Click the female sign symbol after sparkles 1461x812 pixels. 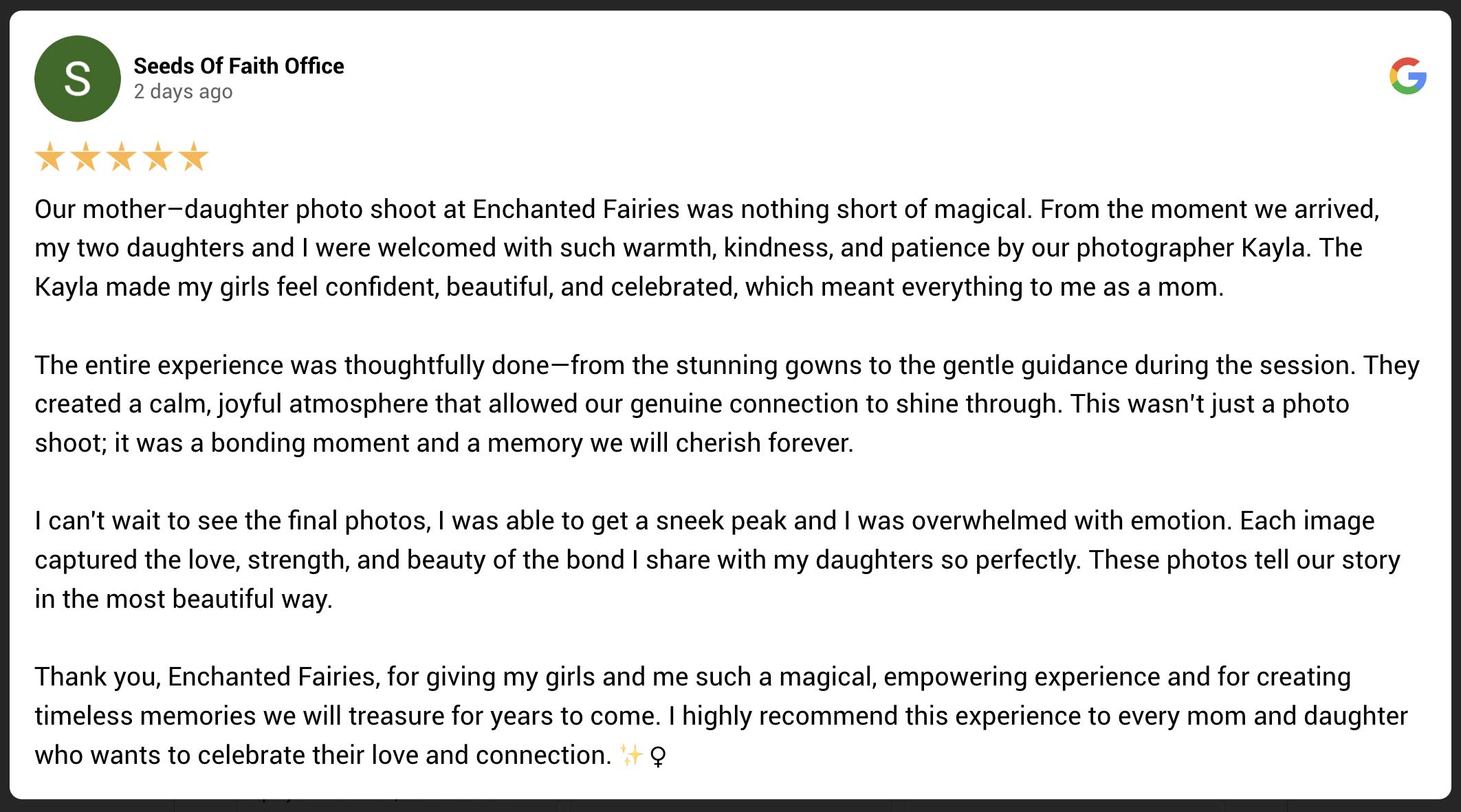click(x=658, y=756)
